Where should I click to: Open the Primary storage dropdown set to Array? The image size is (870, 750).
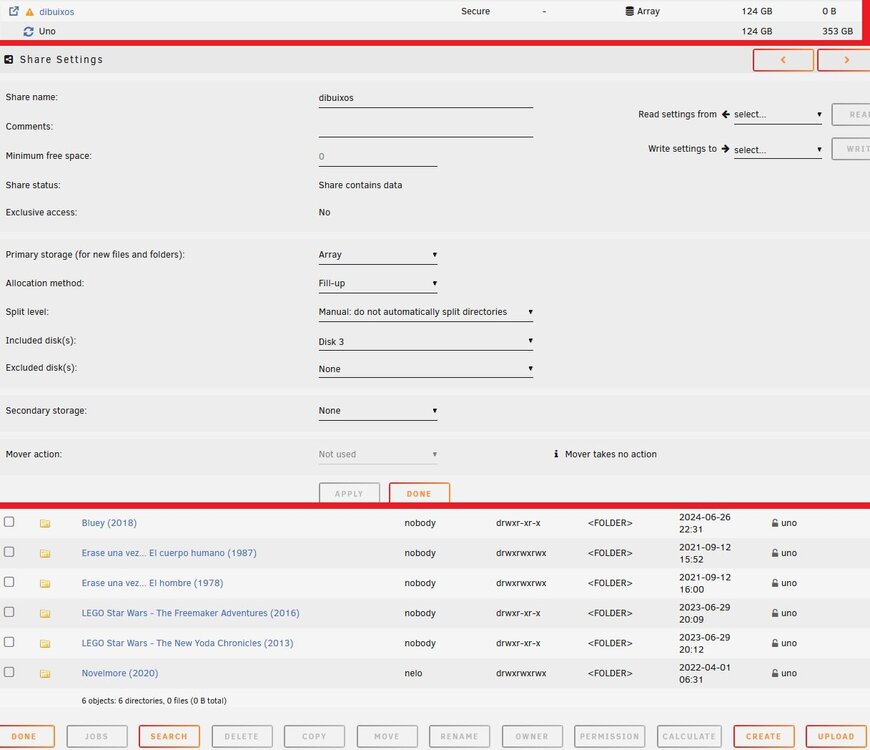[378, 255]
